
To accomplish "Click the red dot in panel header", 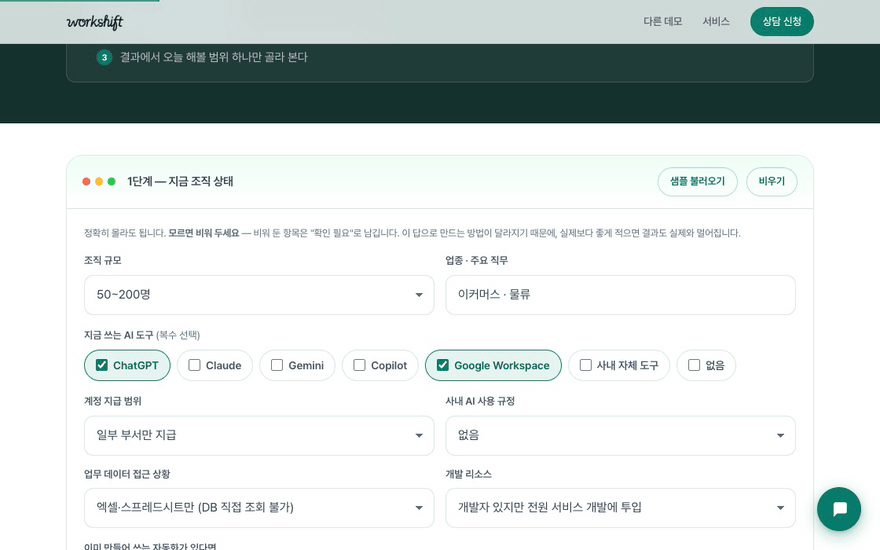I will click(x=86, y=181).
